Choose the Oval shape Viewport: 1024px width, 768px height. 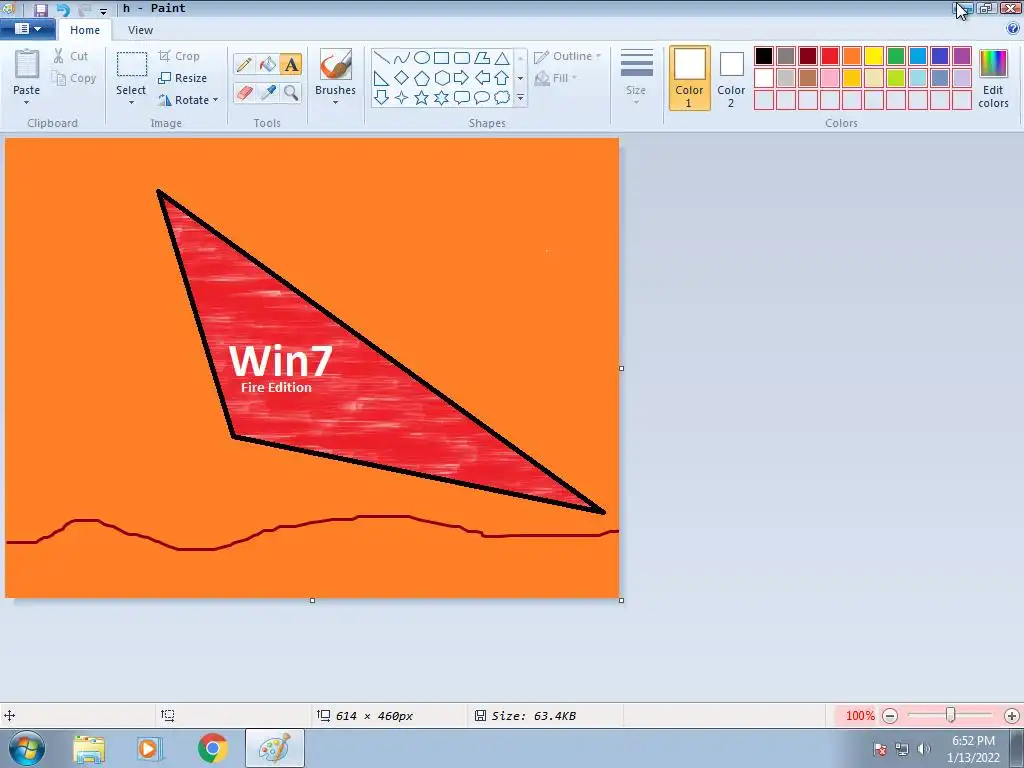tap(422, 58)
